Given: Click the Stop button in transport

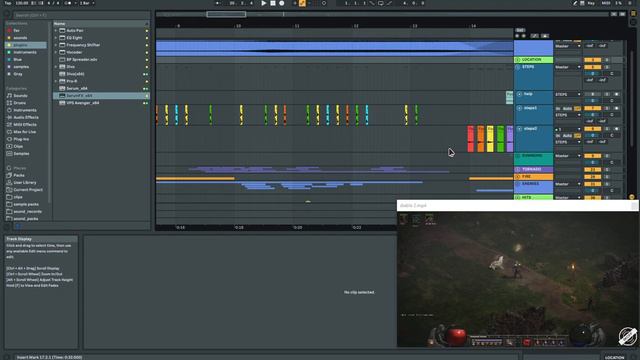Looking at the screenshot, I should pos(273,3).
